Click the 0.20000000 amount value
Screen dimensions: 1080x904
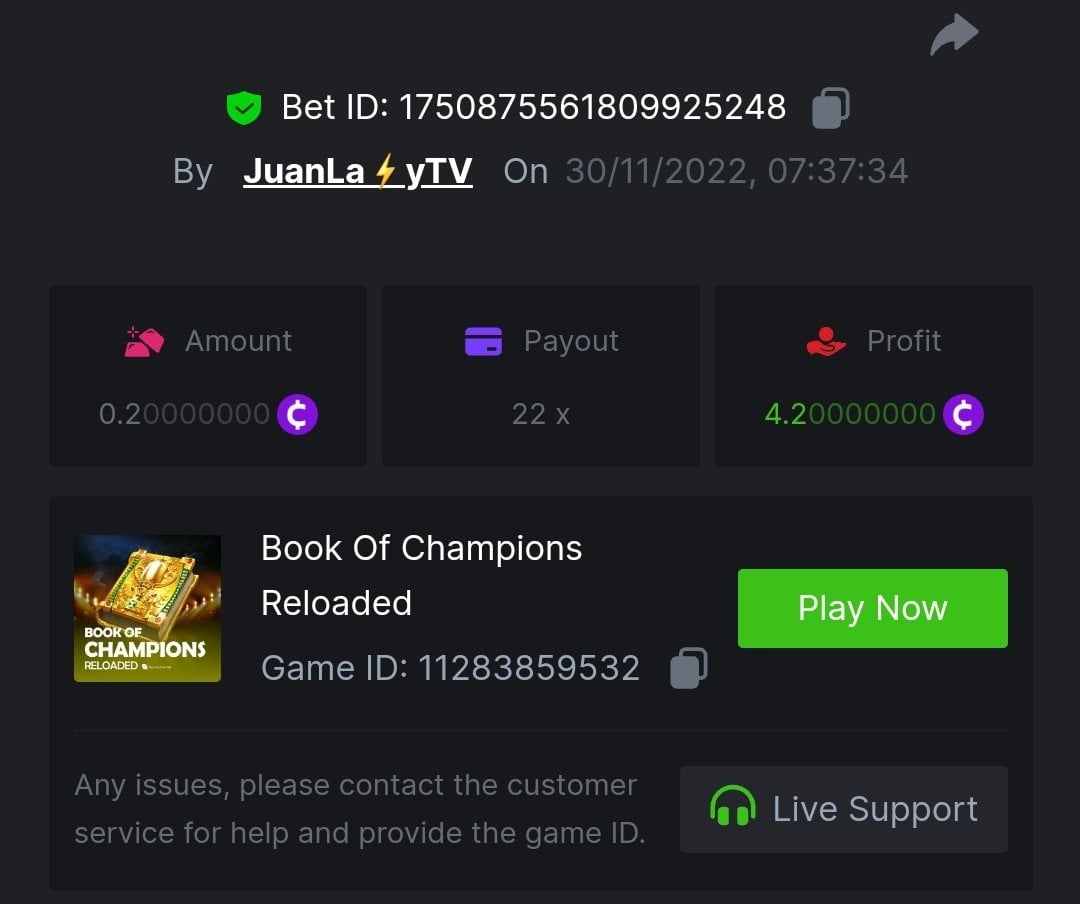click(184, 414)
